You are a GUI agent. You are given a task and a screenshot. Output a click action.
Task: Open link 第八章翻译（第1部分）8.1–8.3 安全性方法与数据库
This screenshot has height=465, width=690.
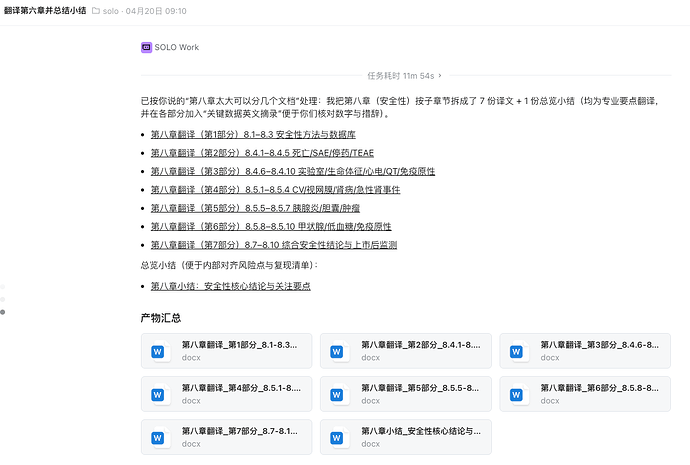pyautogui.click(x=253, y=134)
